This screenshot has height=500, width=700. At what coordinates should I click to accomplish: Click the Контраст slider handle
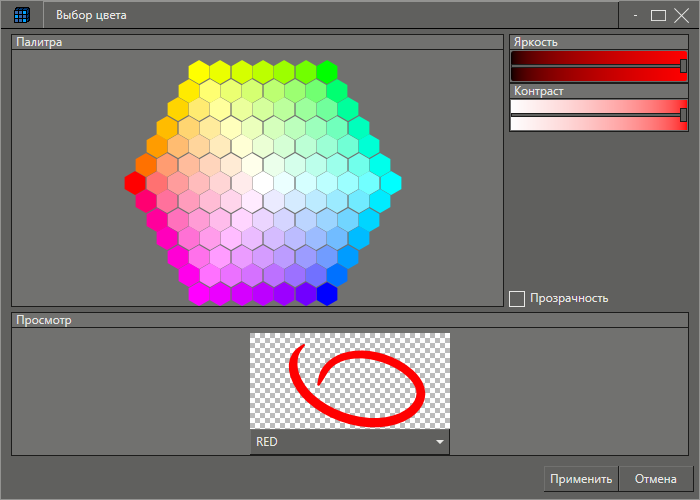coord(683,115)
